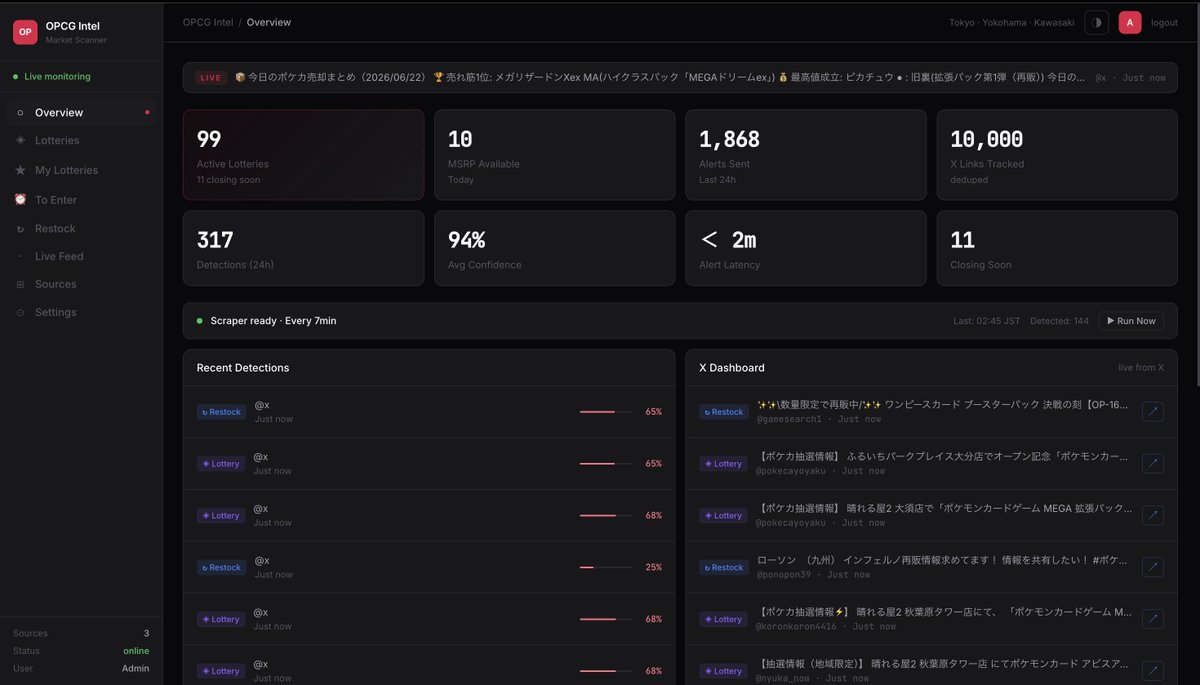Click the online status in sidebar footer

pyautogui.click(x=136, y=651)
